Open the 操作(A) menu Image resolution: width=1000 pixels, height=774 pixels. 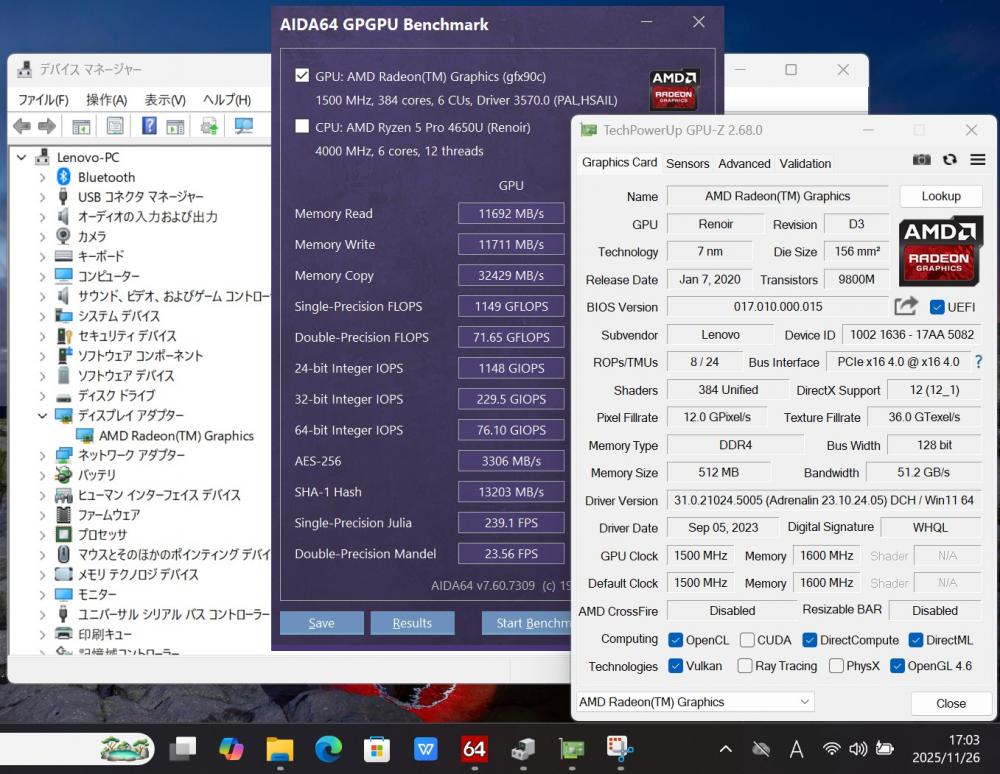tap(106, 100)
